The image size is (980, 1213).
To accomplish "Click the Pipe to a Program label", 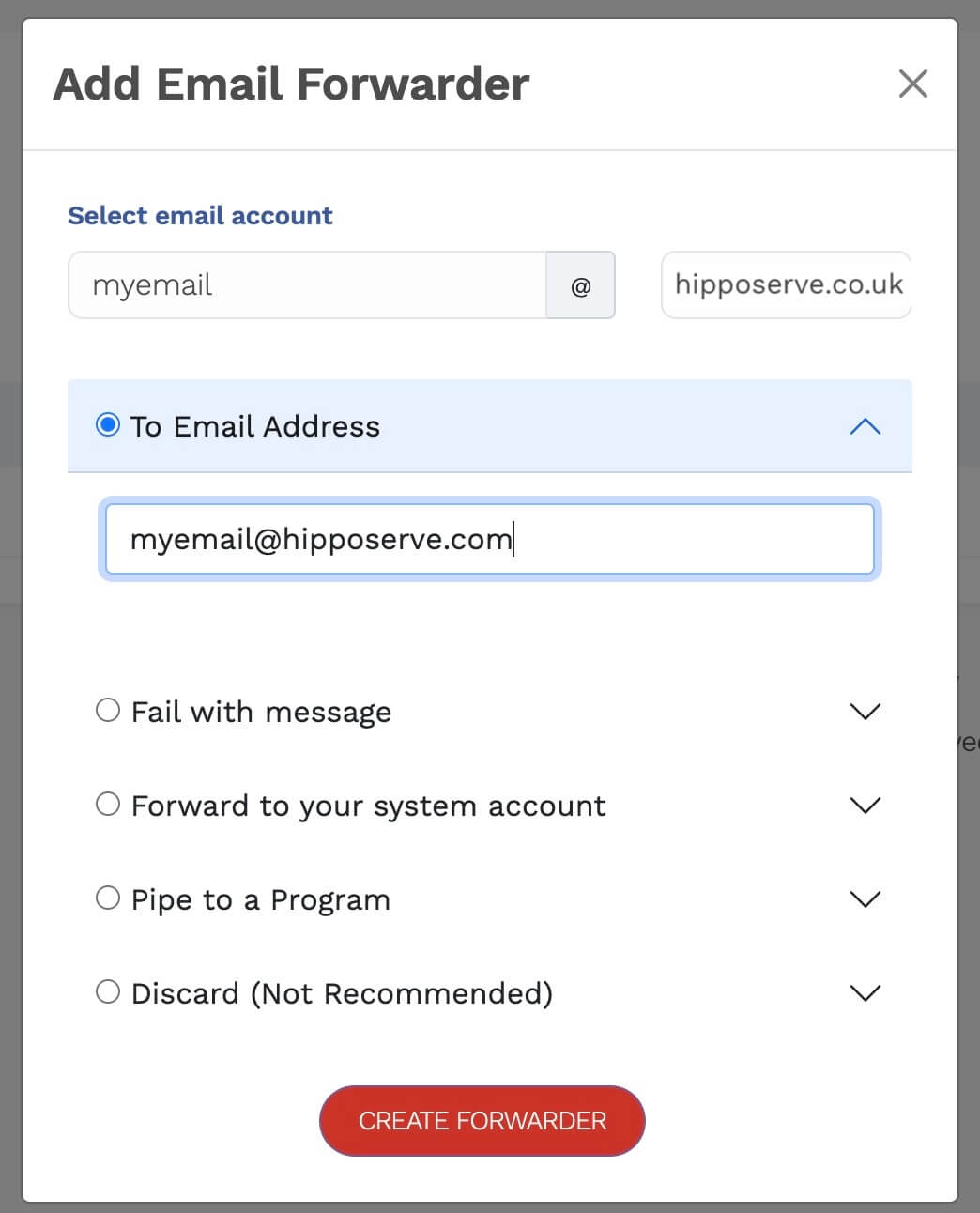I will click(x=260, y=900).
